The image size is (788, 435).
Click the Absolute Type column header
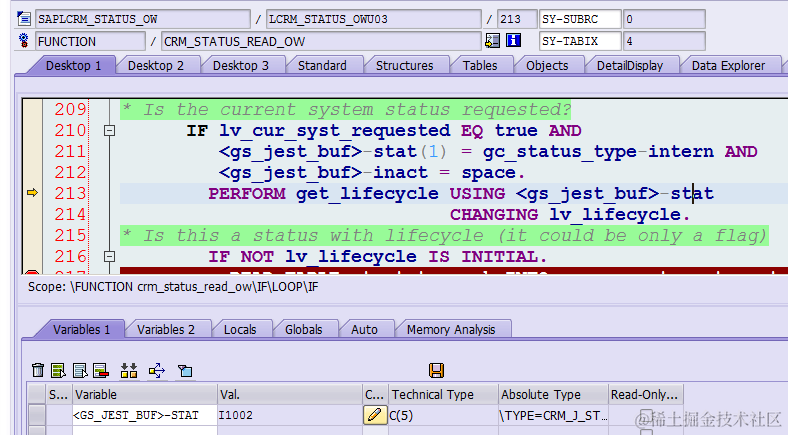(553, 395)
